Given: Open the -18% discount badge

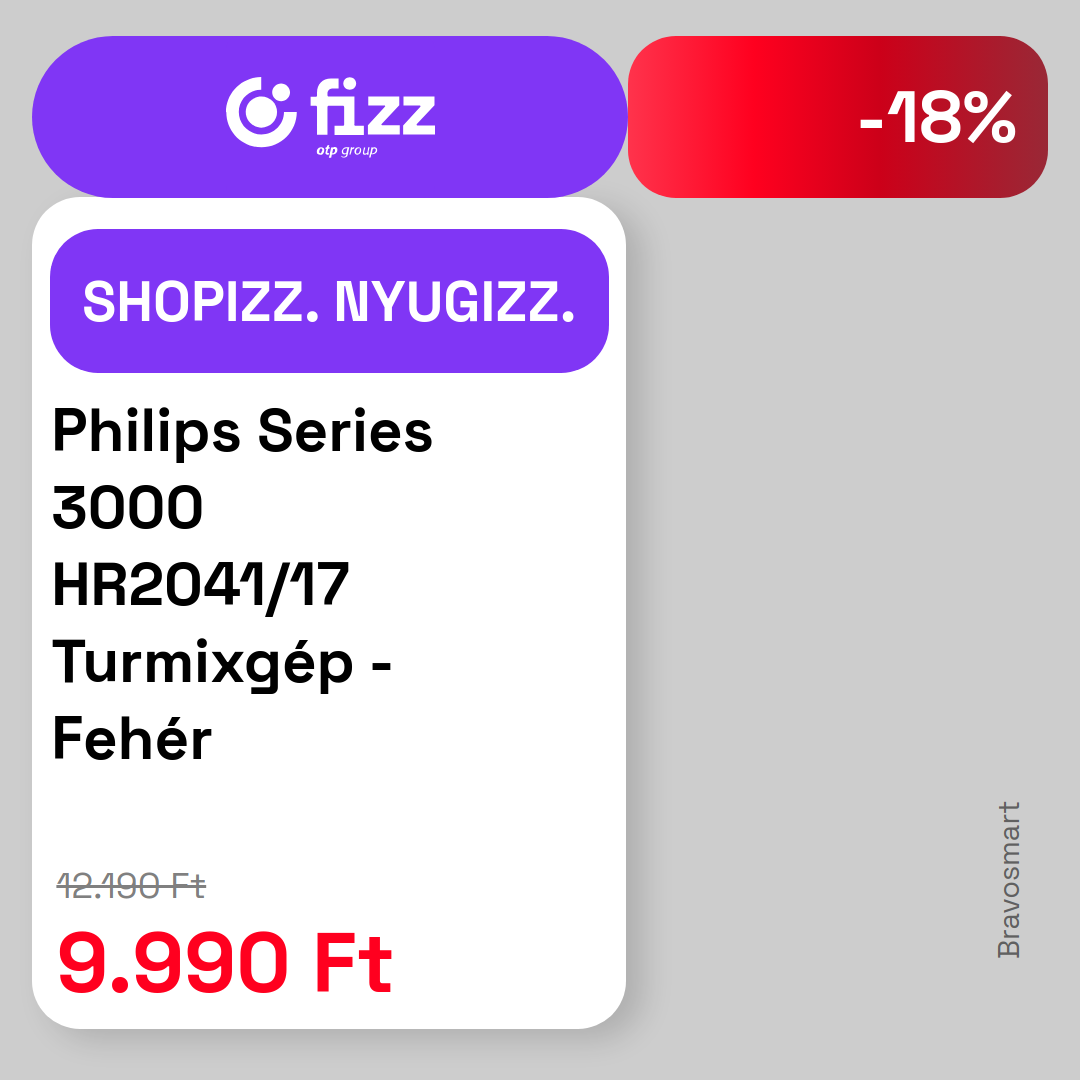Looking at the screenshot, I should pyautogui.click(x=838, y=117).
